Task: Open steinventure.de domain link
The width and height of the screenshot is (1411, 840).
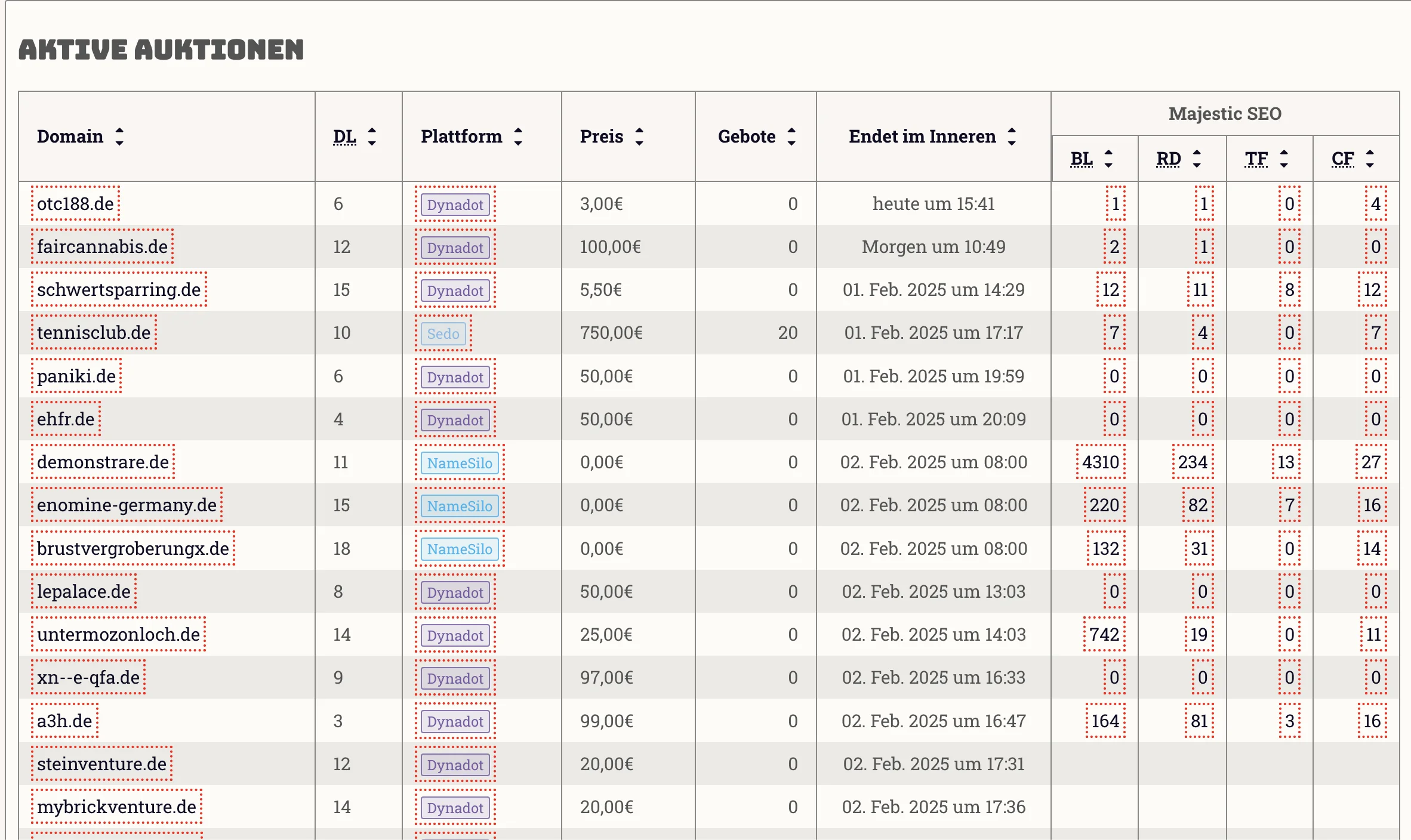Action: 102,764
